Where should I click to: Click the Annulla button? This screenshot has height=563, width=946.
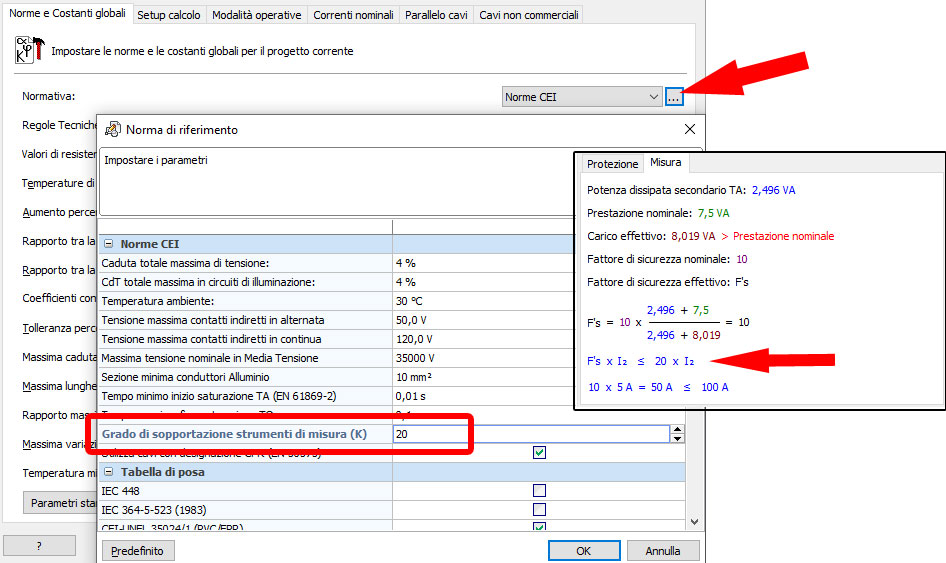[x=662, y=550]
